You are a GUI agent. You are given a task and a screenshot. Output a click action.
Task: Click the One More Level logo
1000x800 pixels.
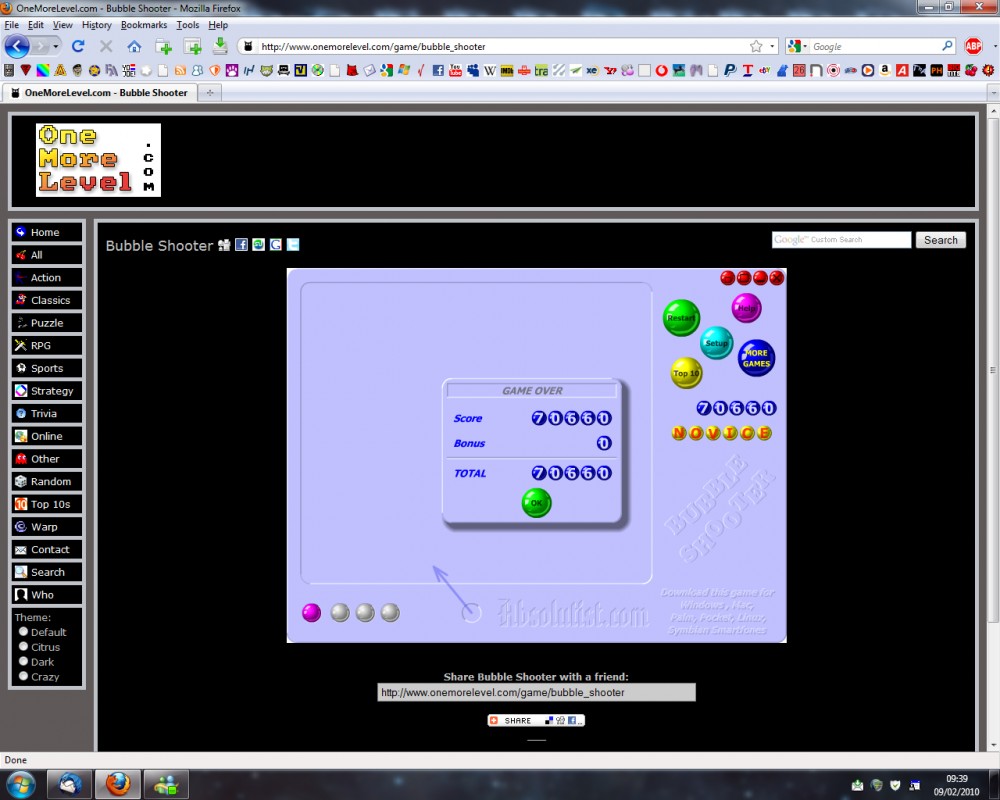[x=98, y=160]
